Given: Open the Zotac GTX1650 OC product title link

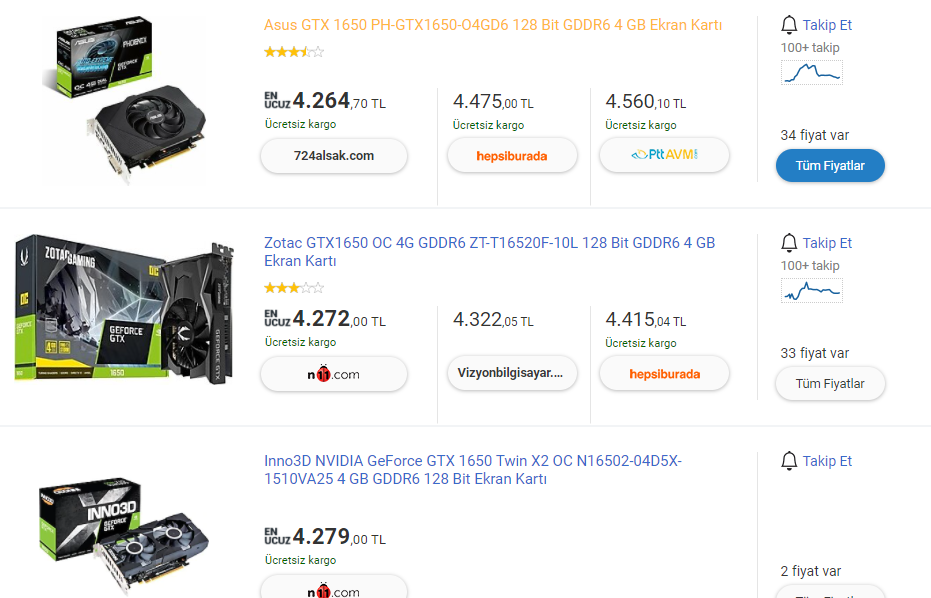Looking at the screenshot, I should [x=489, y=252].
